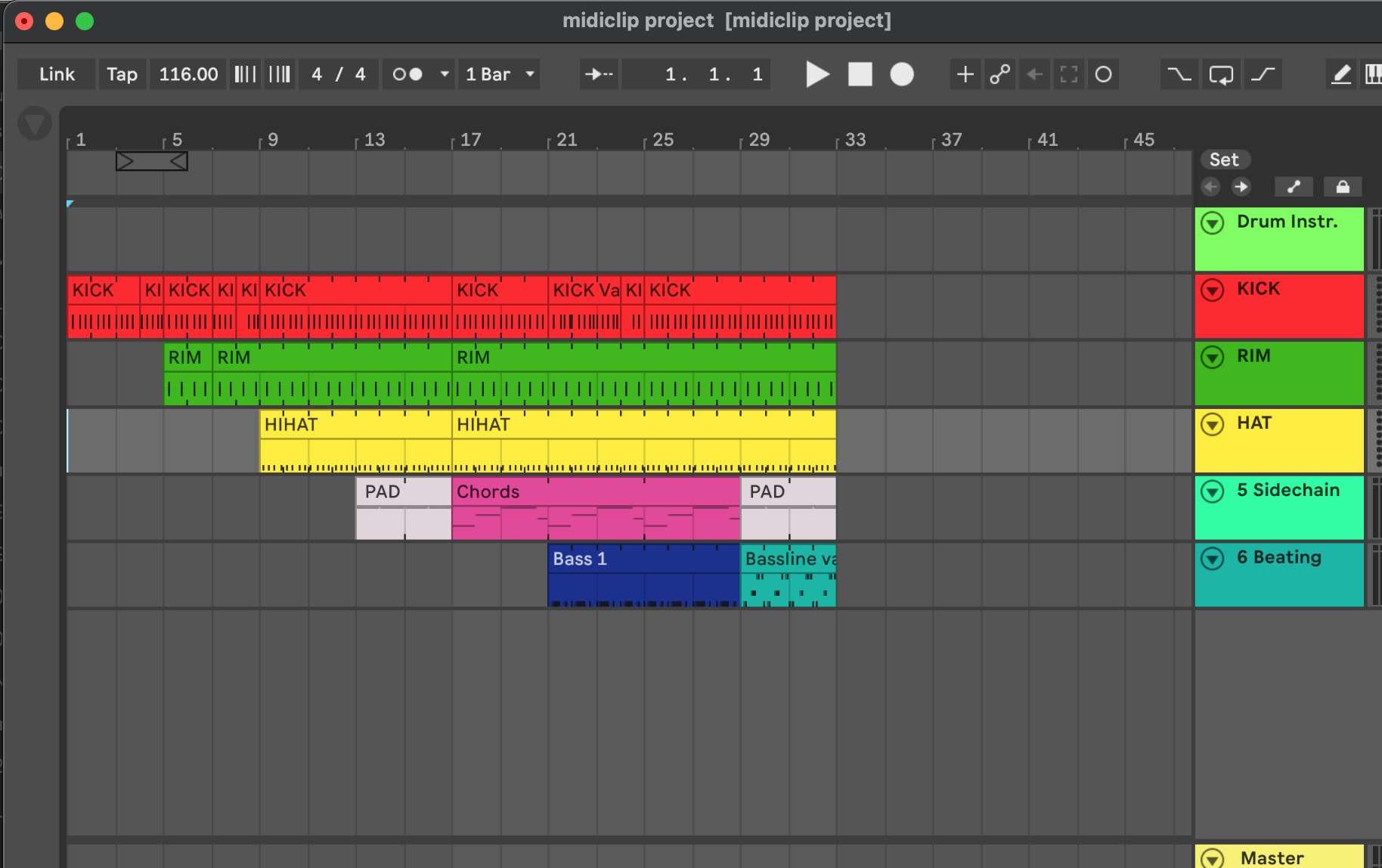Viewport: 1382px width, 868px height.
Task: Toggle the Loop switch icon
Action: click(x=1220, y=74)
